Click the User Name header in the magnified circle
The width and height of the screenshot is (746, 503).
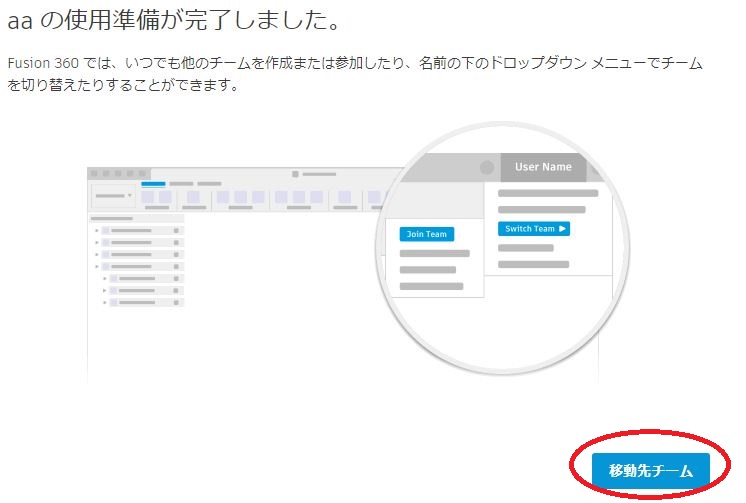(543, 167)
